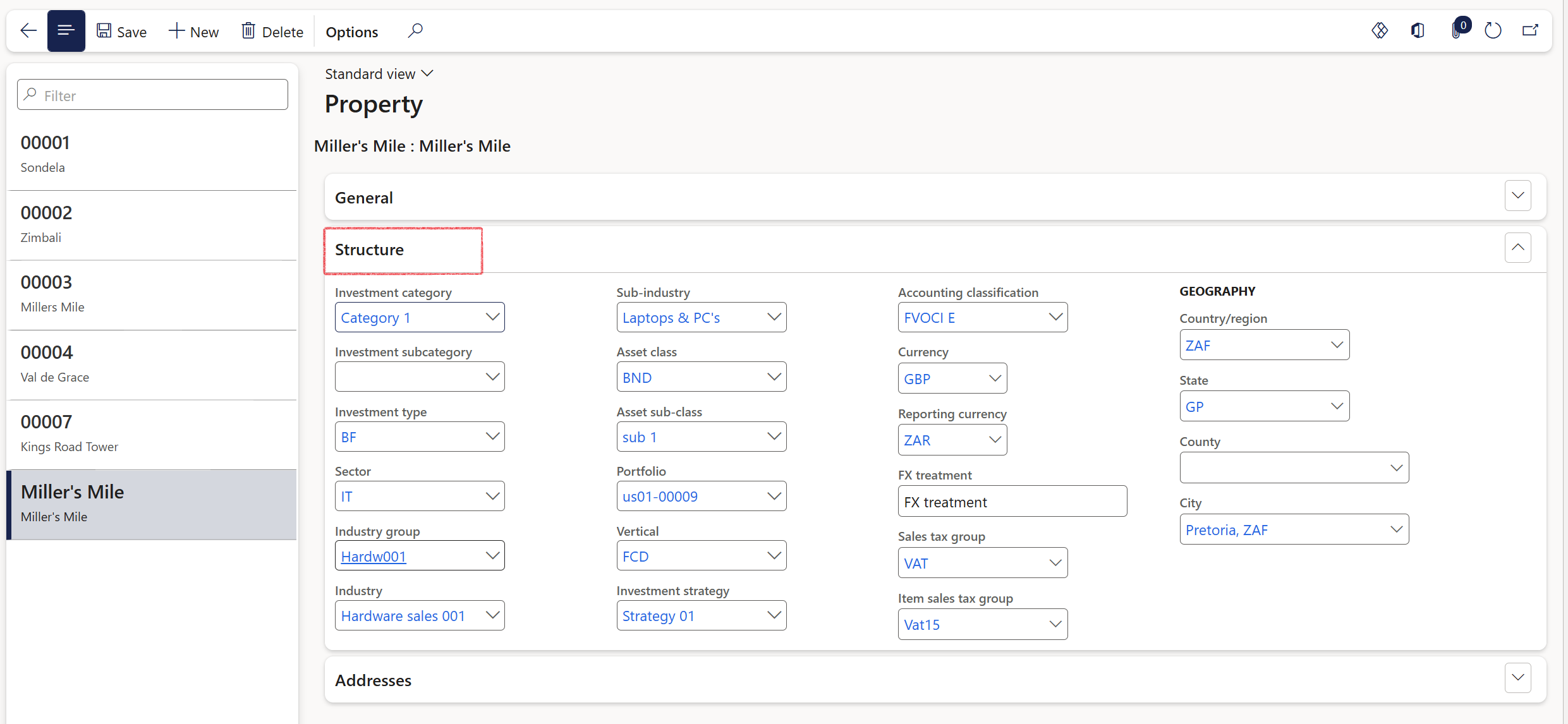The image size is (1568, 724).
Task: Toggle the list pane hamburger icon
Action: click(66, 31)
